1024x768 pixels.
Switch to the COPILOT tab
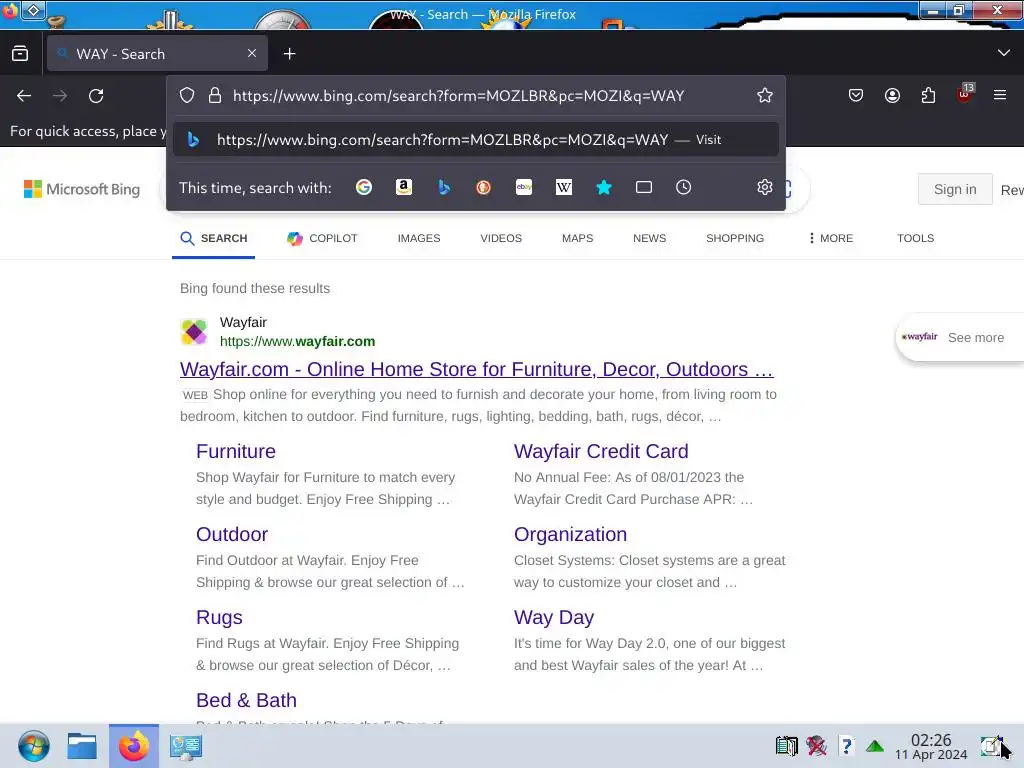[x=322, y=238]
